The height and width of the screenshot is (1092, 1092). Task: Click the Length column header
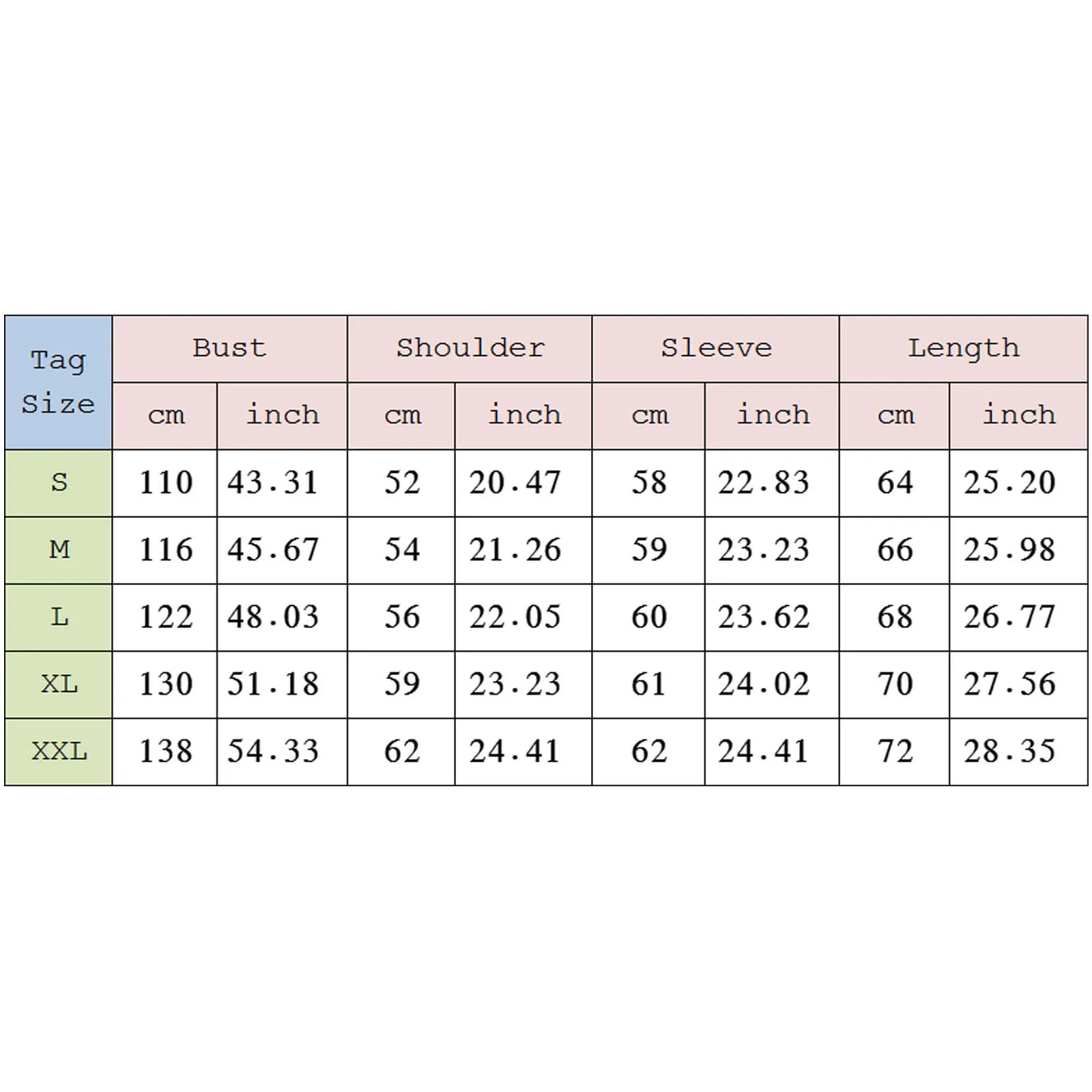click(x=963, y=348)
